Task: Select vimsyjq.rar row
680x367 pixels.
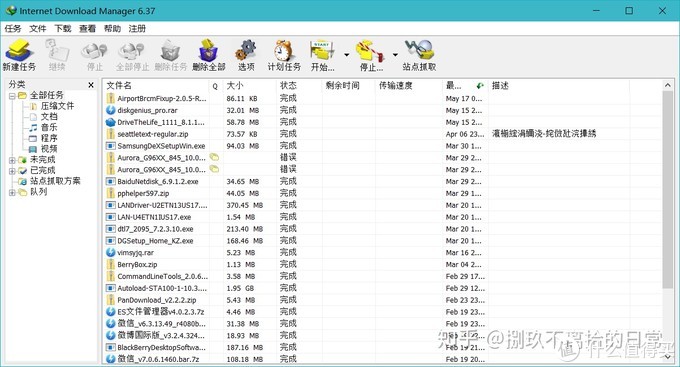Action: pos(383,252)
